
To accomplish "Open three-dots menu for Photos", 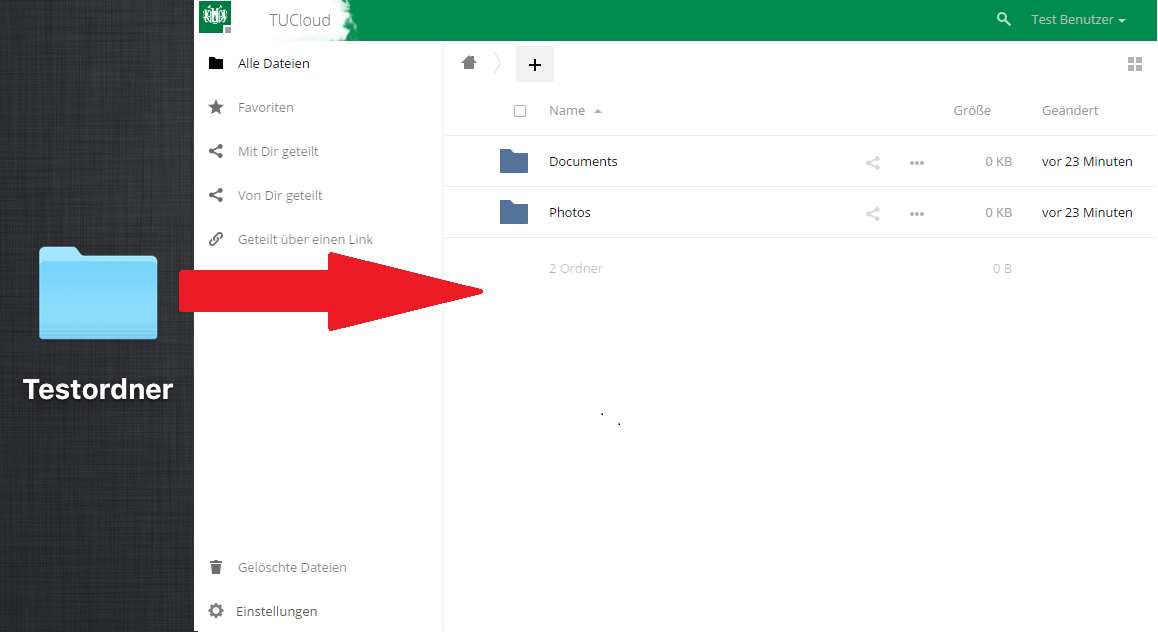I will (916, 213).
